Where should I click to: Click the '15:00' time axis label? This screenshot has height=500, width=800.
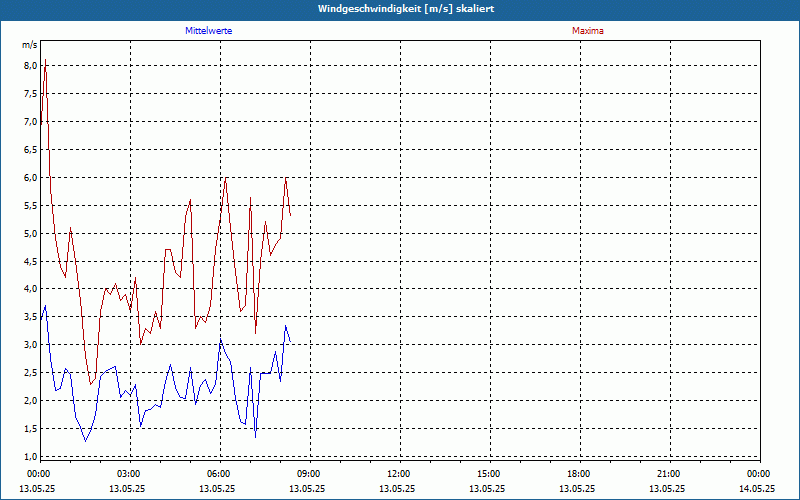pos(487,474)
